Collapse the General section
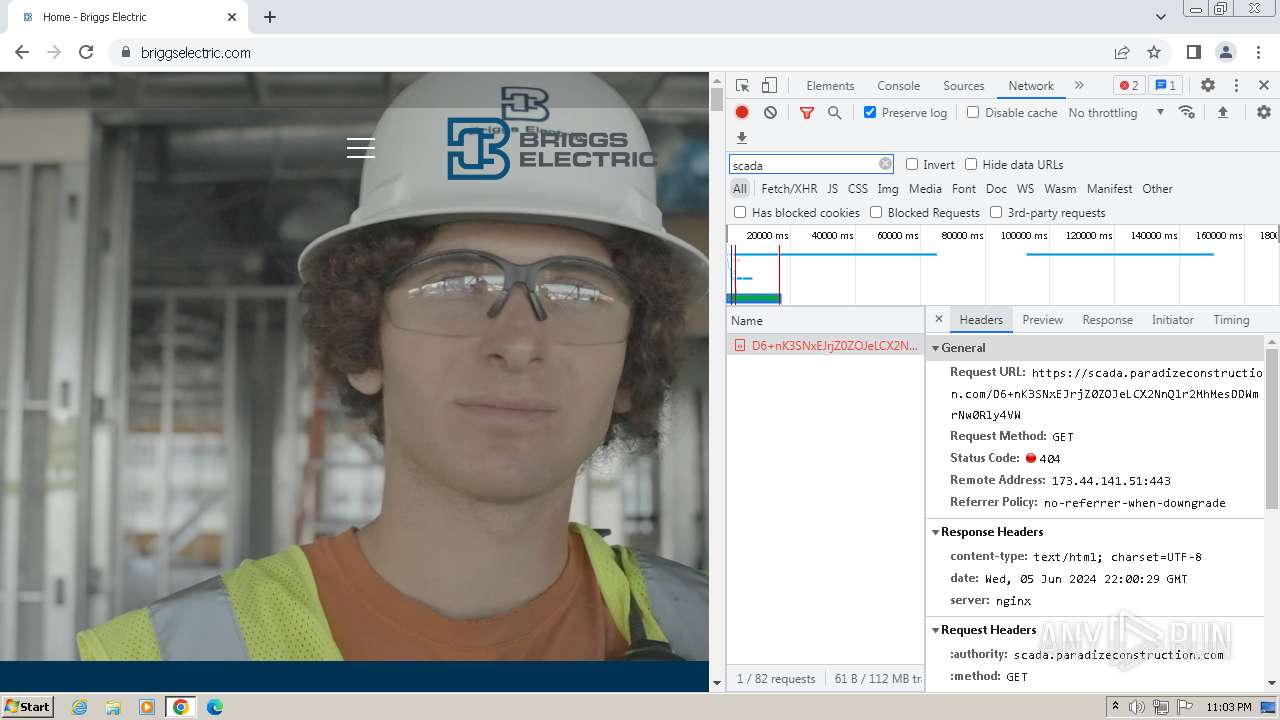 (x=936, y=348)
